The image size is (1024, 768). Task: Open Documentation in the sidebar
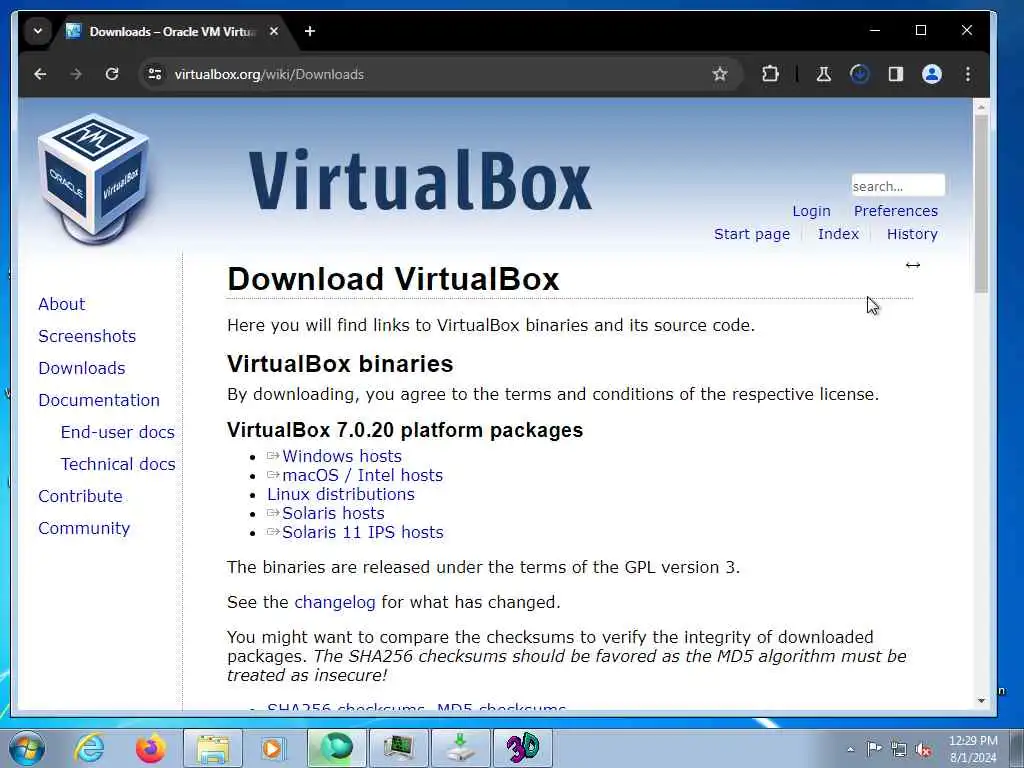coord(99,400)
